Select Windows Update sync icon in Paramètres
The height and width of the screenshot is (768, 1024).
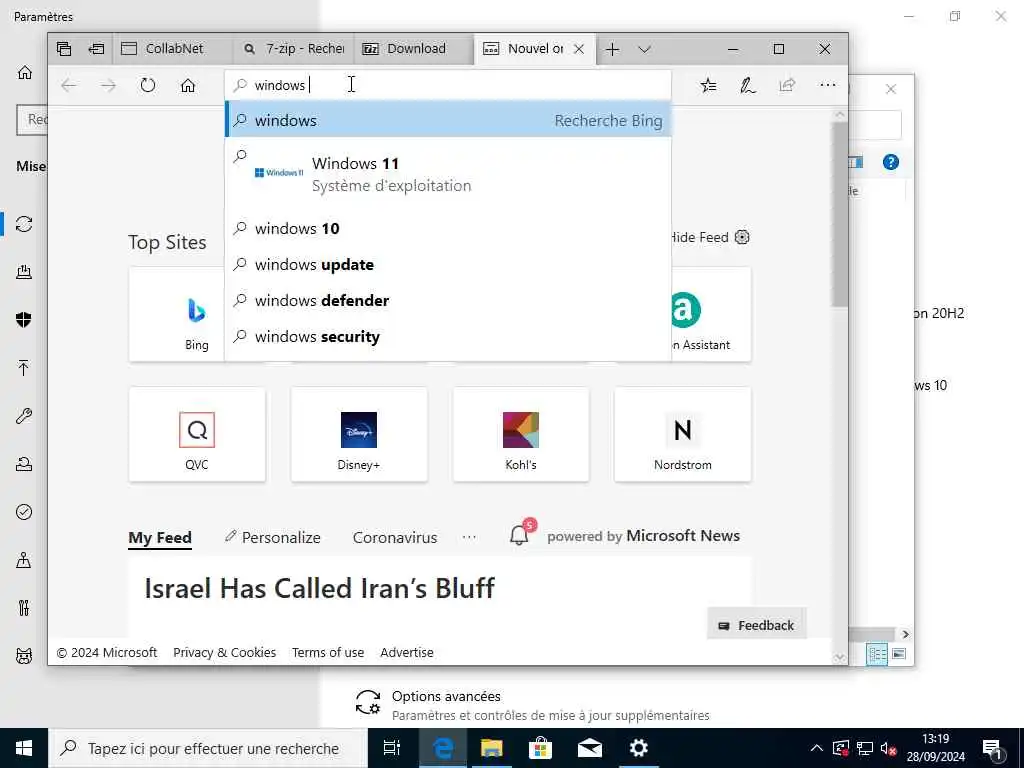pyautogui.click(x=24, y=224)
